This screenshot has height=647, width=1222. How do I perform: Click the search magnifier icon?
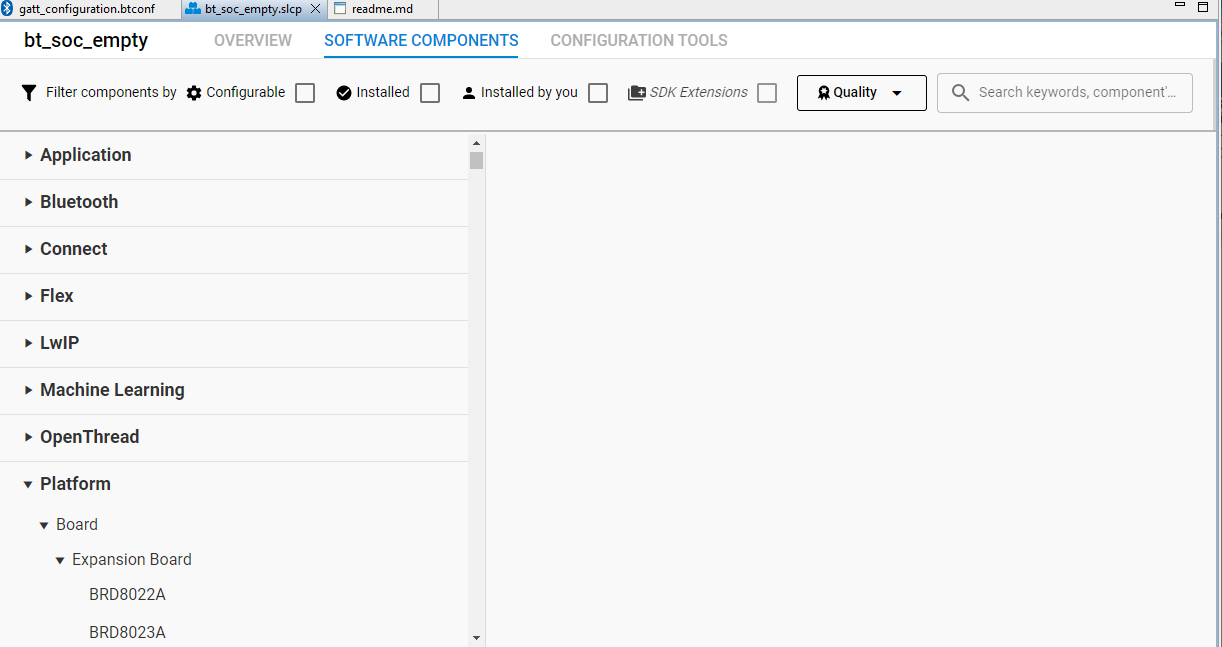pyautogui.click(x=959, y=92)
